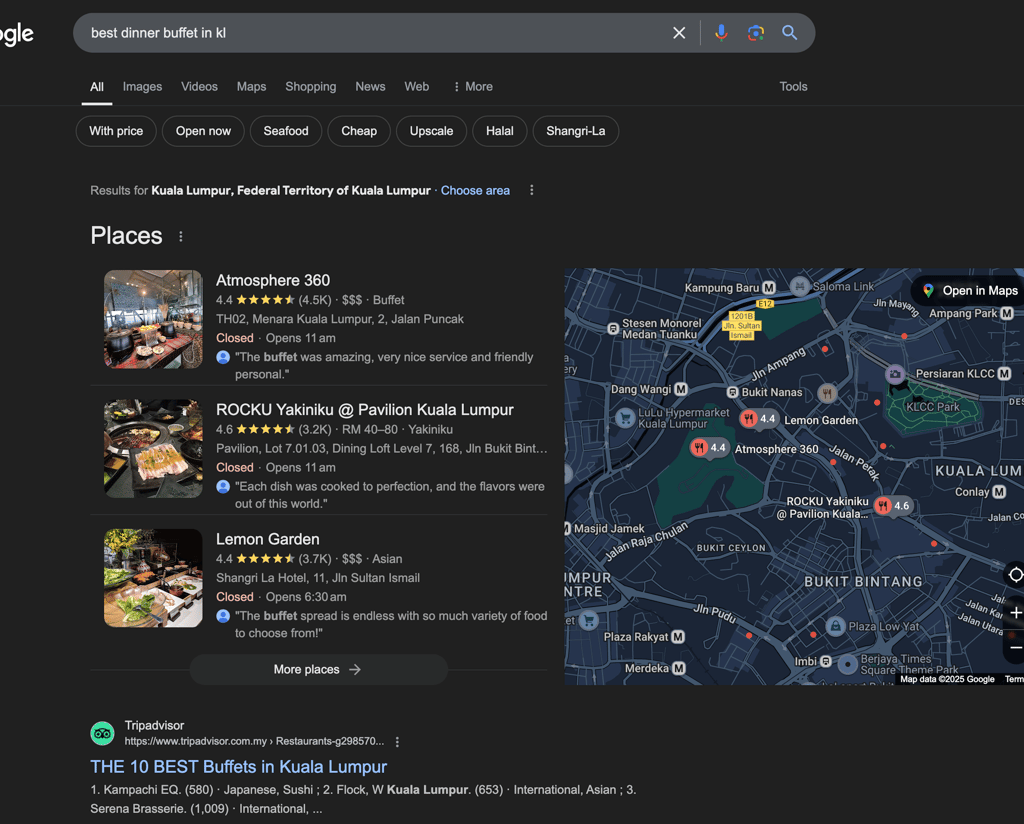Click Merdeka station label on map
This screenshot has height=824, width=1024.
click(647, 668)
